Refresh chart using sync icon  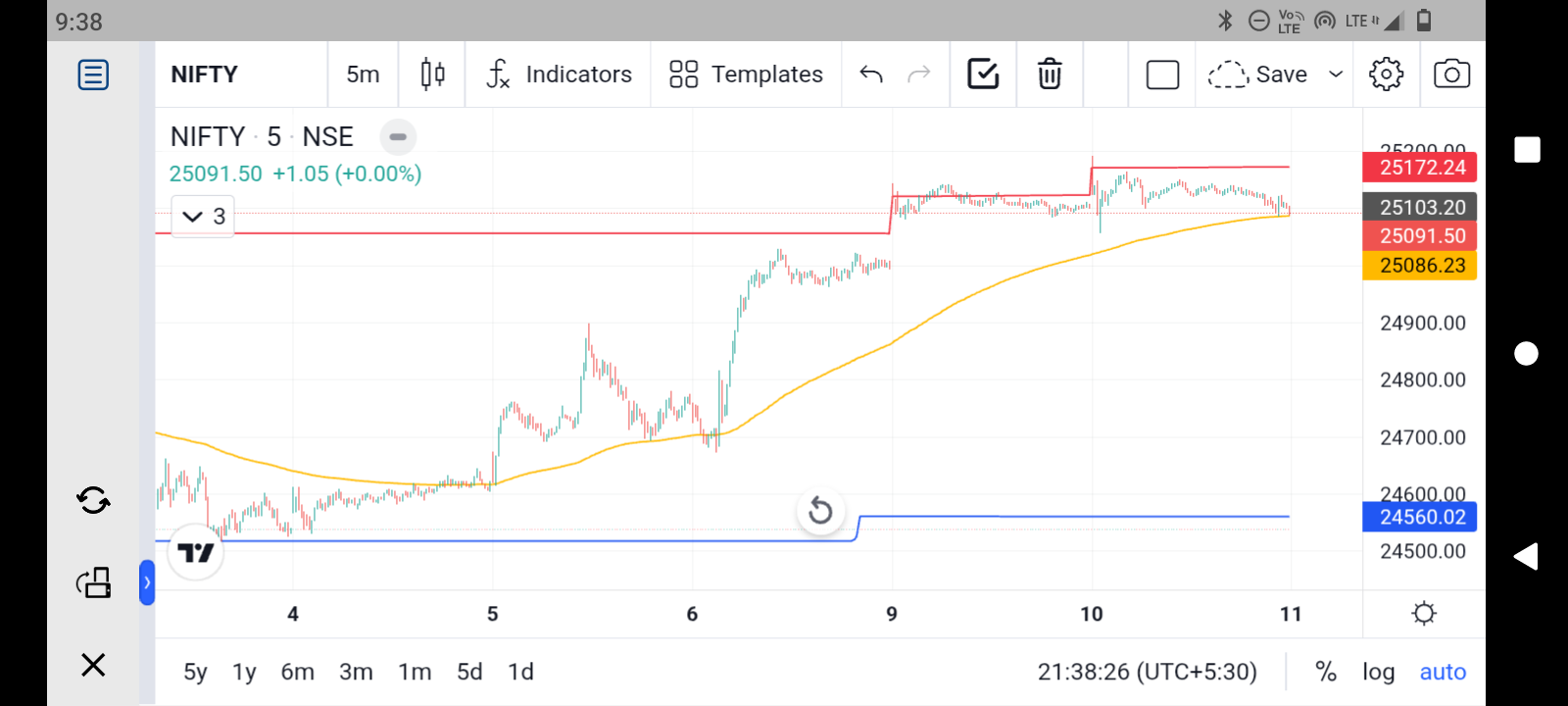coord(93,501)
